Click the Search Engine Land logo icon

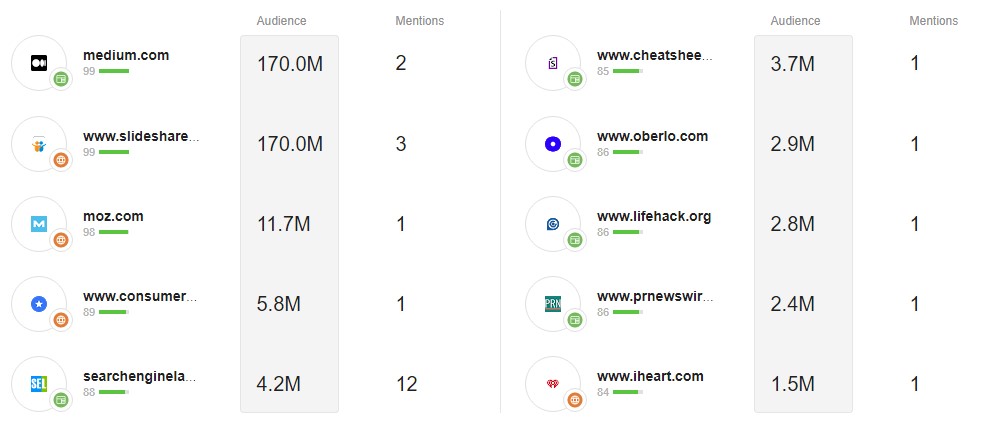tap(39, 384)
